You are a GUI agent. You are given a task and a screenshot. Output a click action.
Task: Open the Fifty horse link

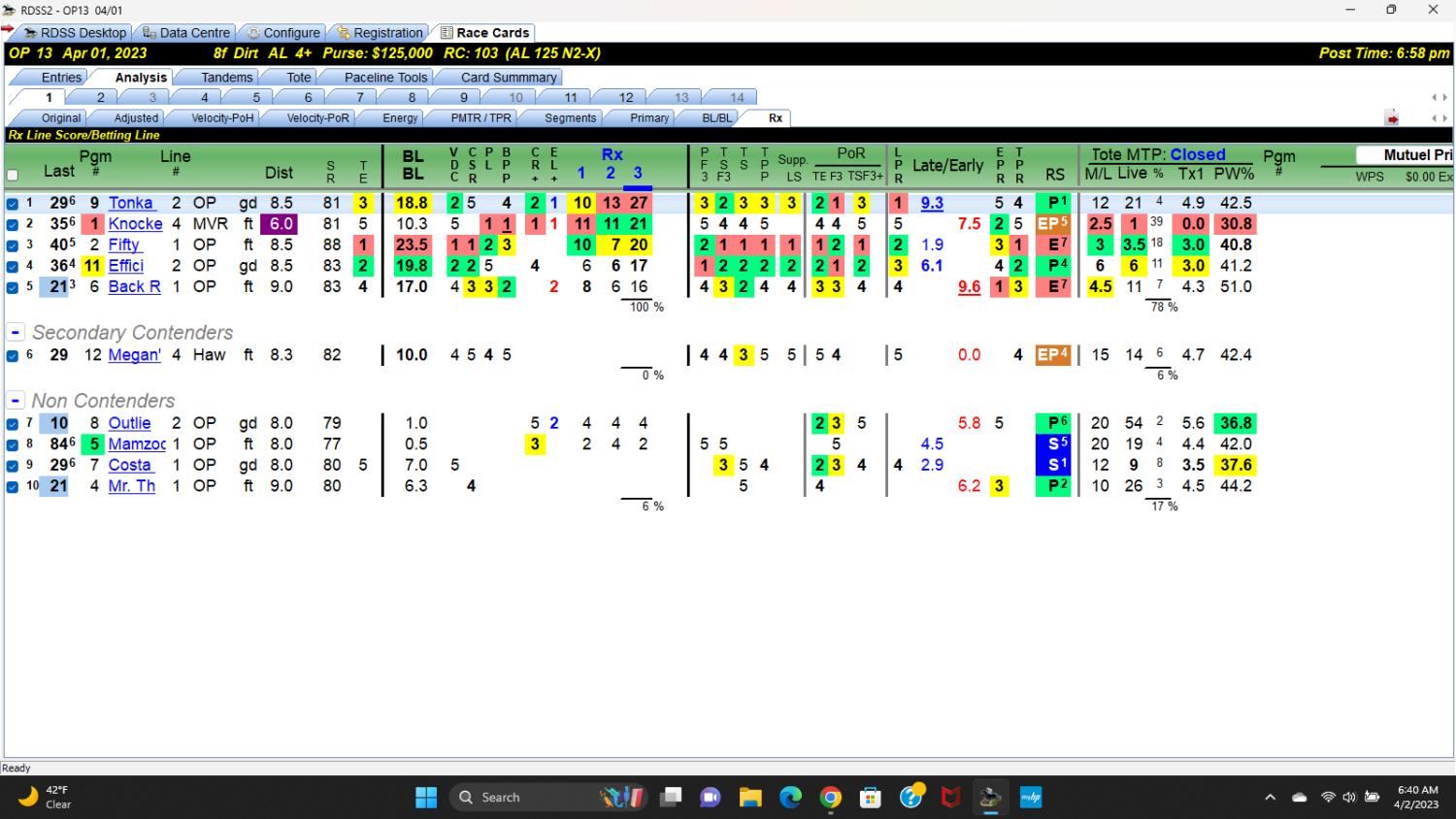(124, 245)
